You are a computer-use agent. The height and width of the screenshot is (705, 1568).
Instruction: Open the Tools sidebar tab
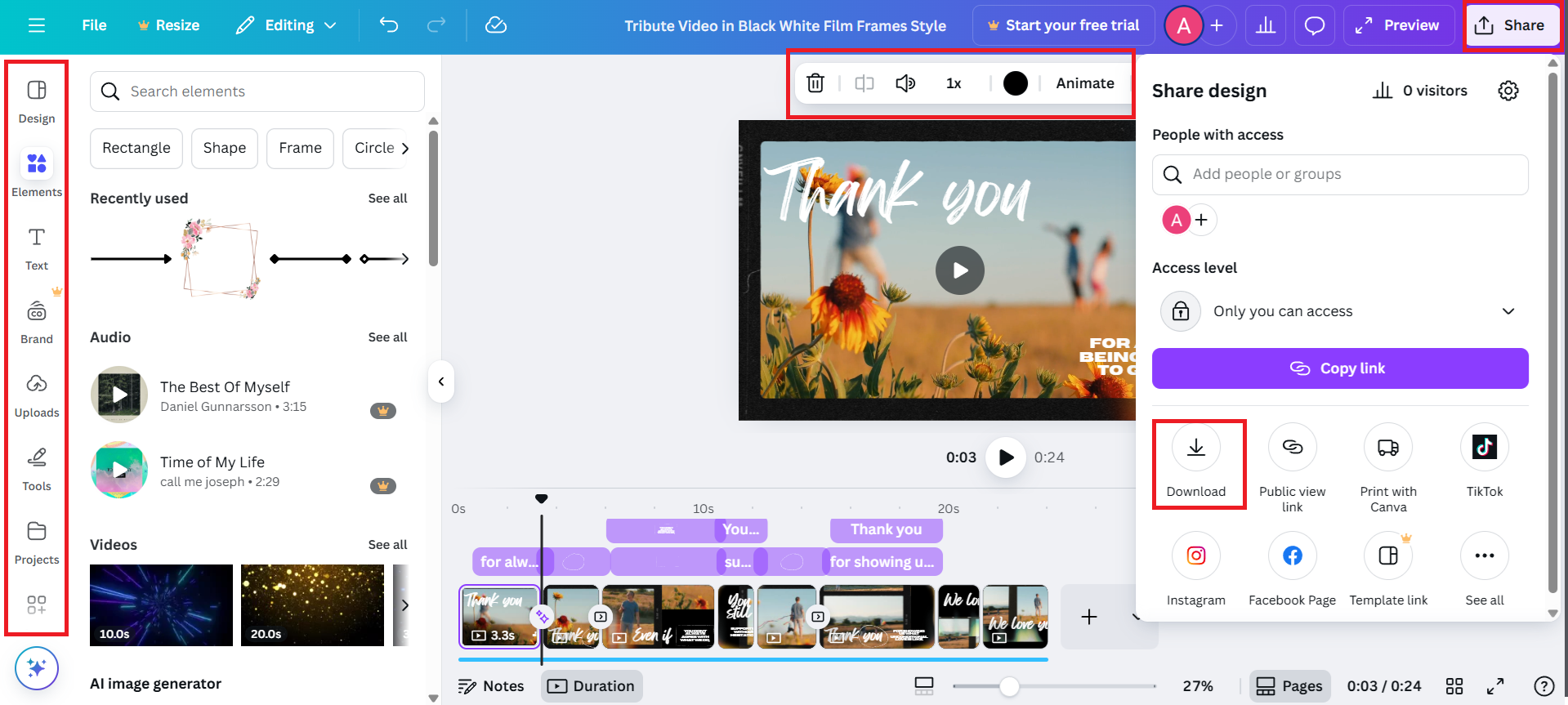[x=37, y=469]
